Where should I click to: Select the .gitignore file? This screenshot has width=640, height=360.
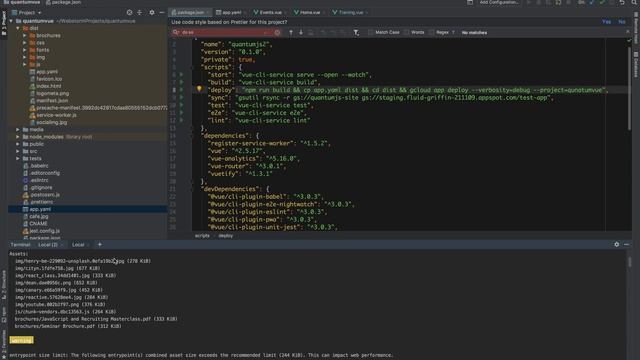pyautogui.click(x=41, y=187)
